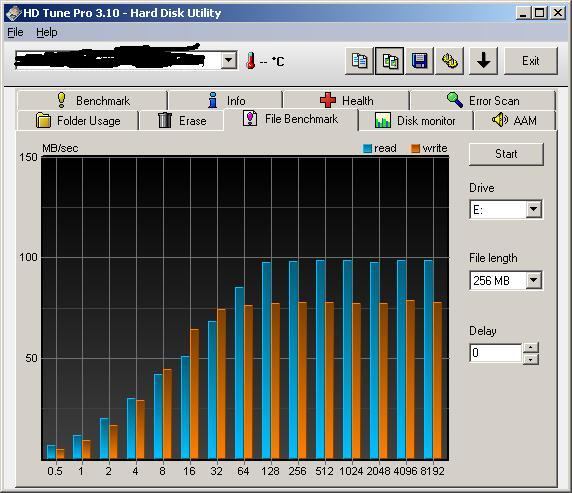
Task: Click the HD Tune title bar app icon
Action: pos(13,13)
